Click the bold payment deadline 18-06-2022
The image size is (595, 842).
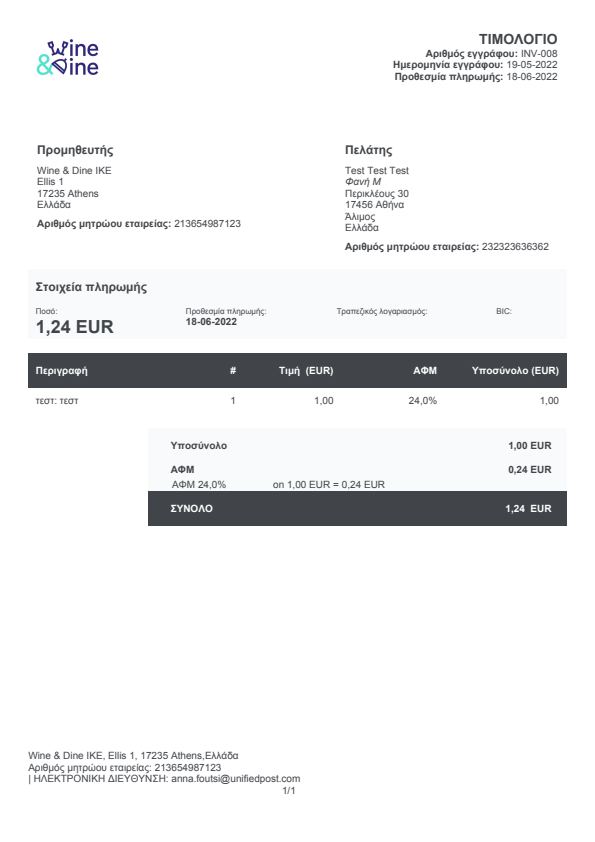point(211,322)
